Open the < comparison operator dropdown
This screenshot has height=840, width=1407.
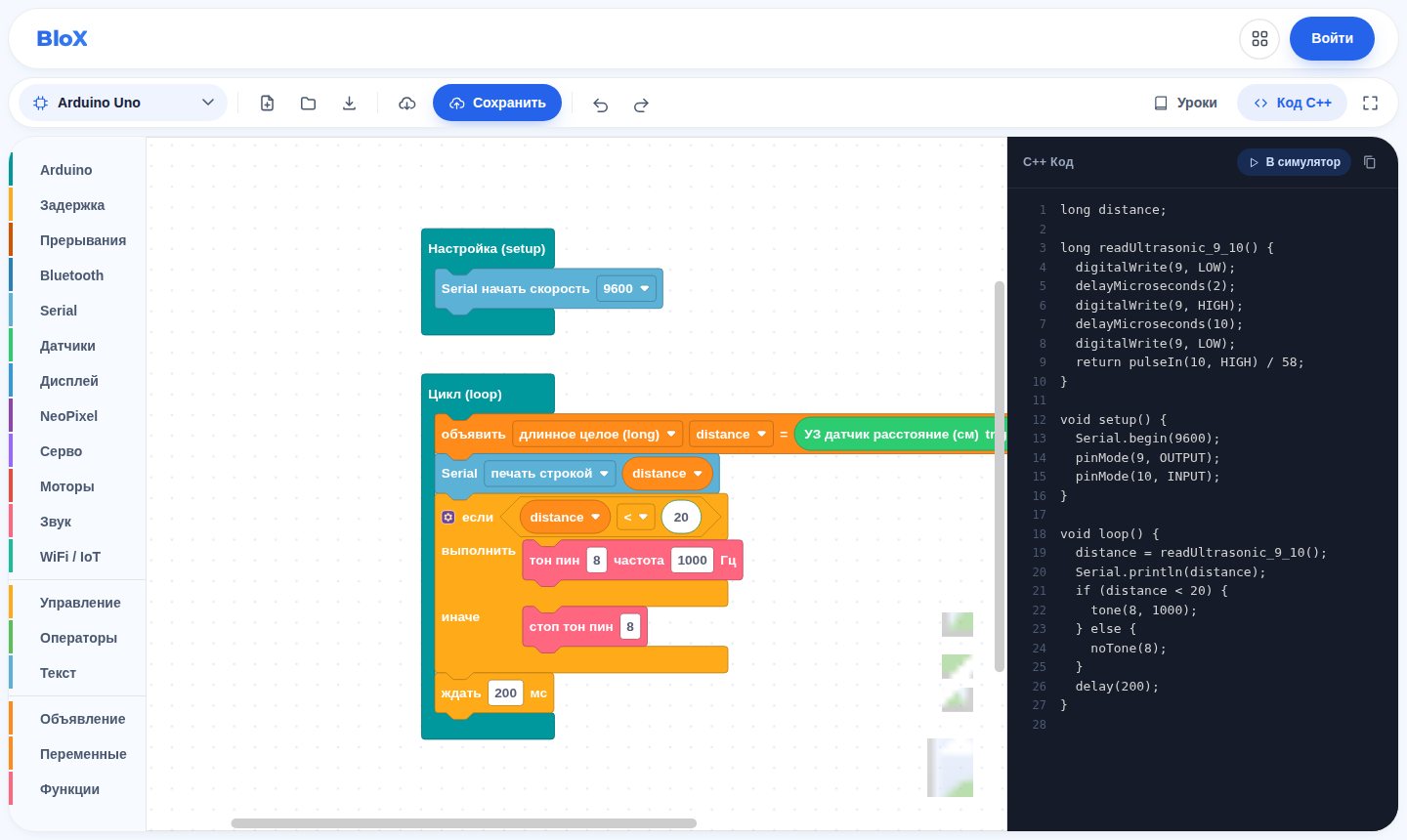[x=636, y=517]
